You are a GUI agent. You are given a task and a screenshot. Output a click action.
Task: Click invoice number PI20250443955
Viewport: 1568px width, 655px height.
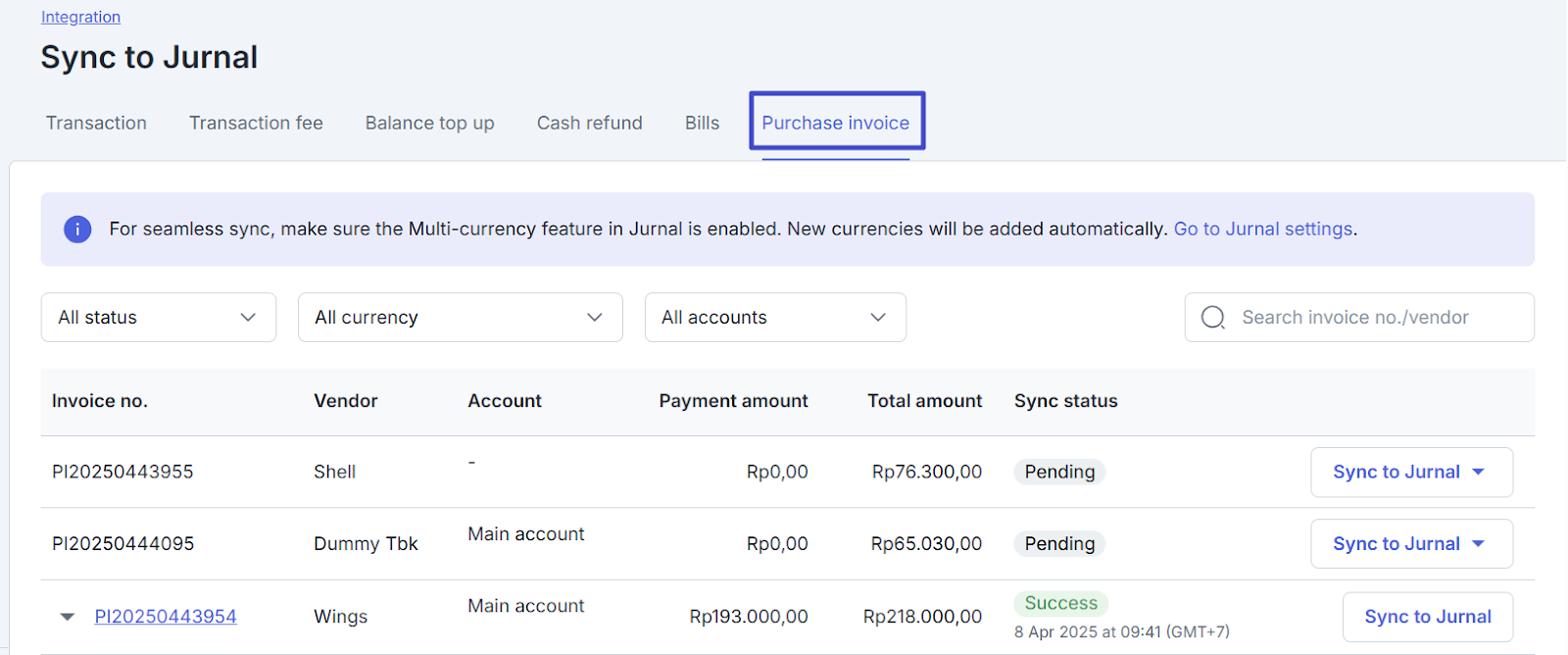pos(122,473)
